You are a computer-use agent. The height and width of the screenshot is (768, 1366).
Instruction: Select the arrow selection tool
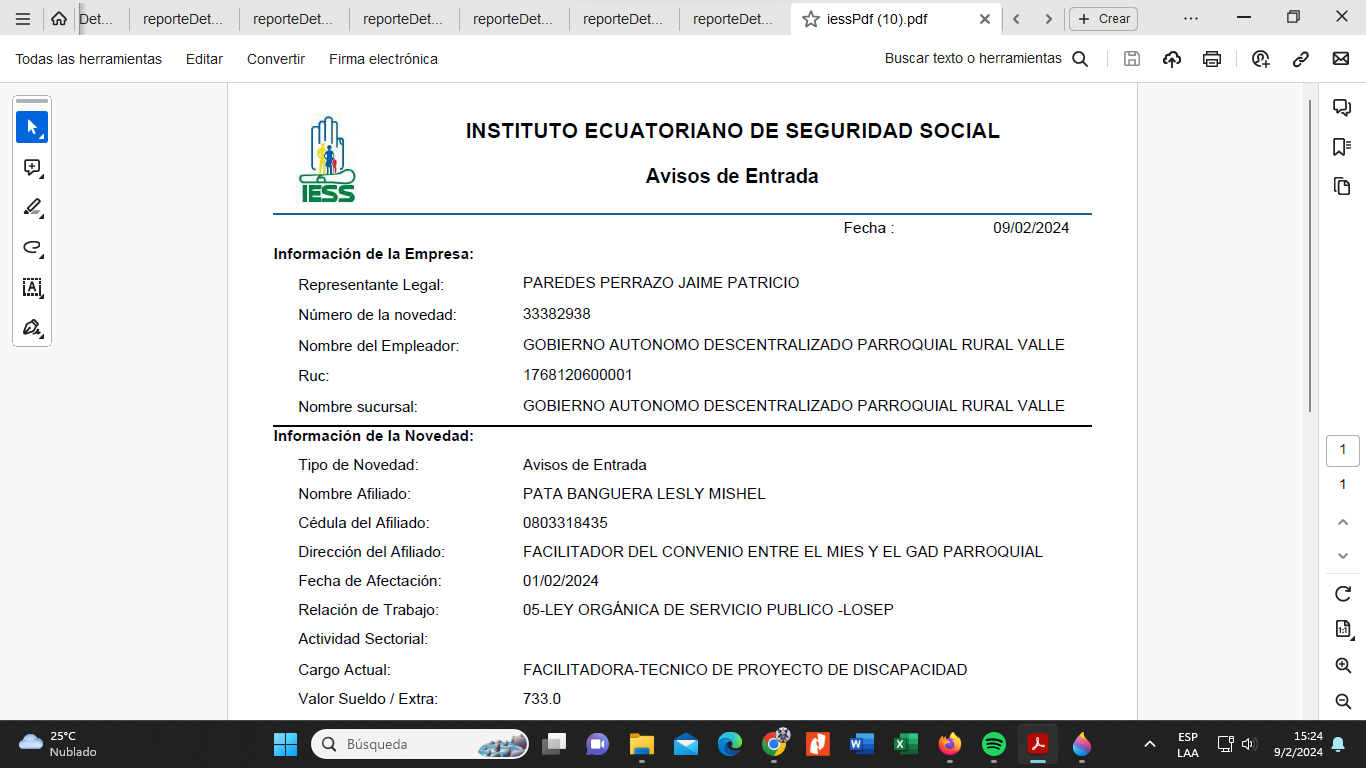(x=32, y=127)
